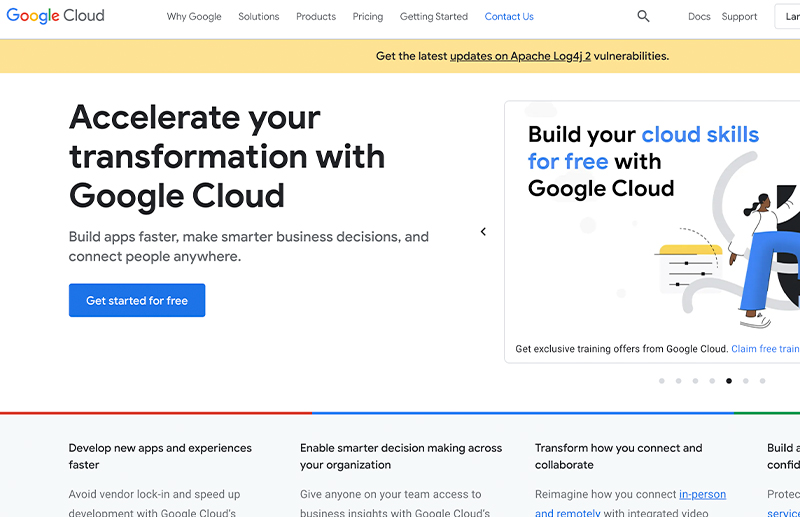Open the Solutions menu
The image size is (800, 517).
point(259,16)
